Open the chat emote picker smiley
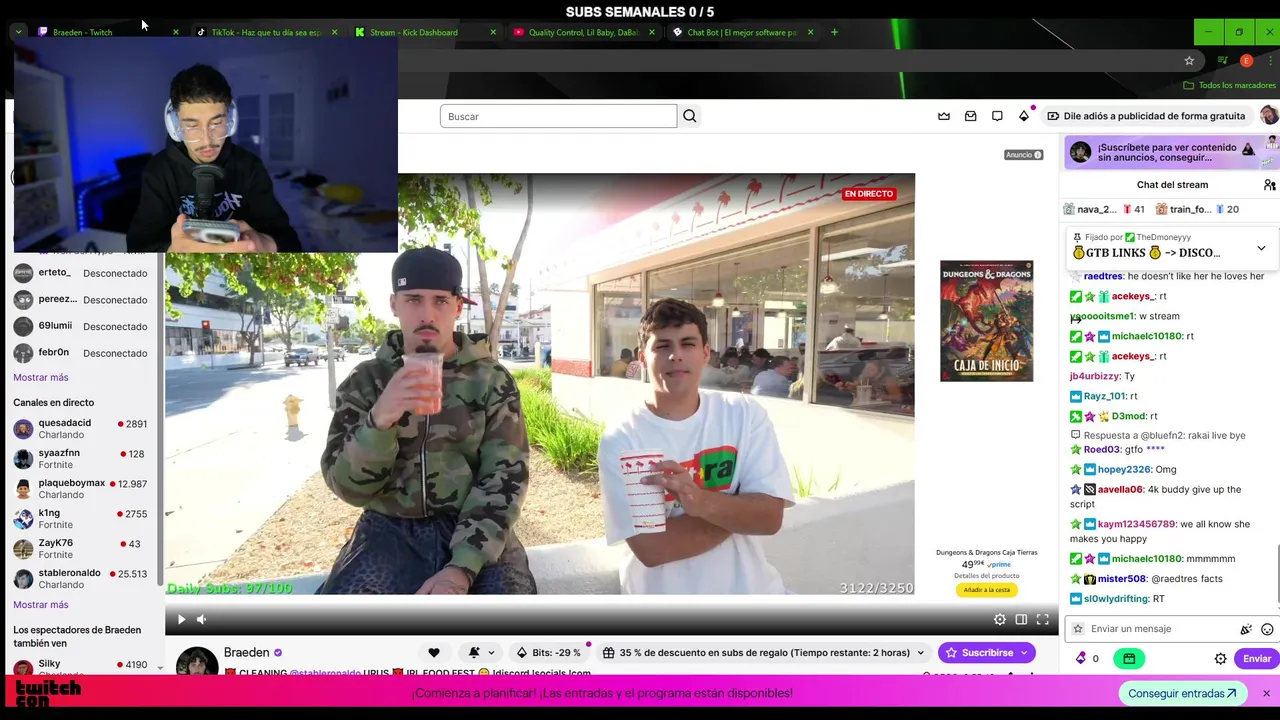1280x720 pixels. (x=1267, y=629)
